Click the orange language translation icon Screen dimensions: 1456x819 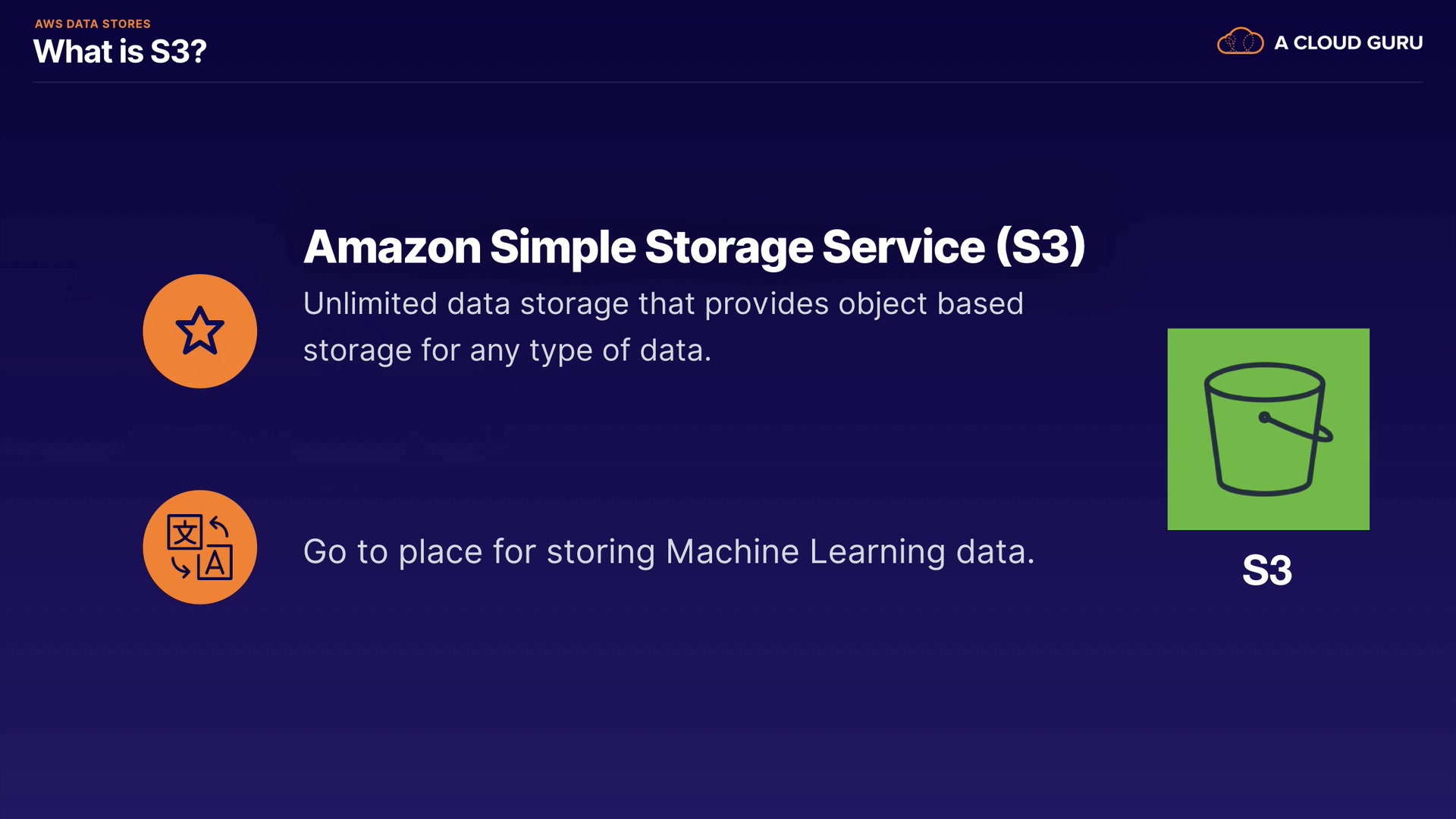(x=199, y=547)
